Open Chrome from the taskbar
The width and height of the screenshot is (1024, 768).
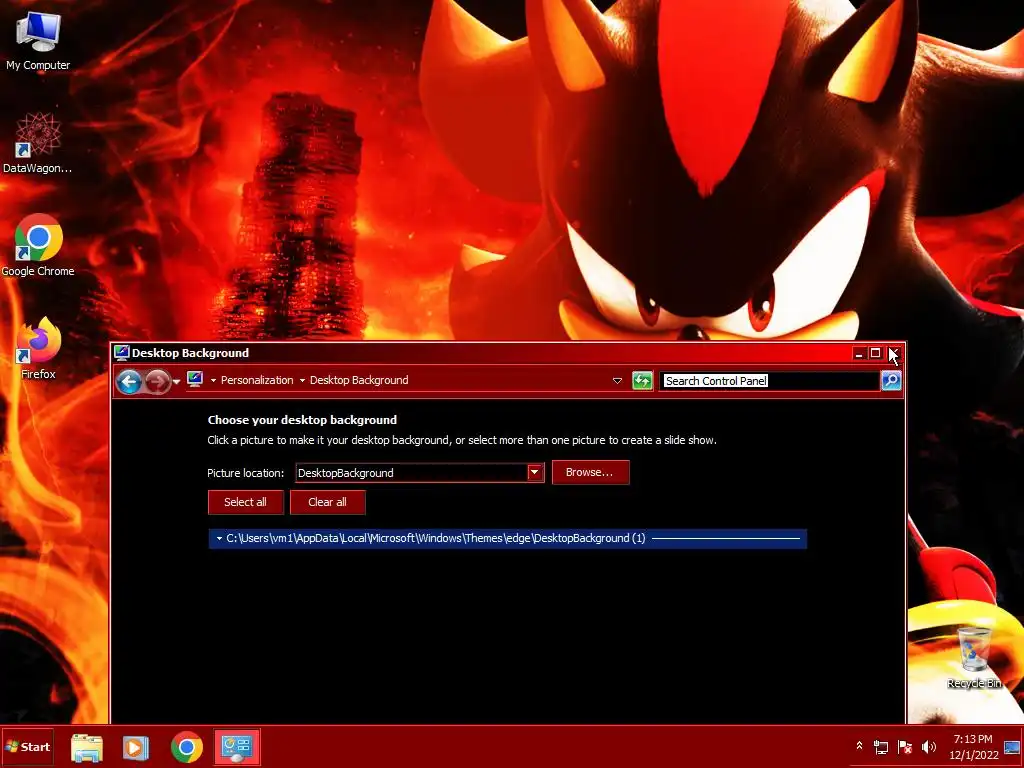[187, 748]
